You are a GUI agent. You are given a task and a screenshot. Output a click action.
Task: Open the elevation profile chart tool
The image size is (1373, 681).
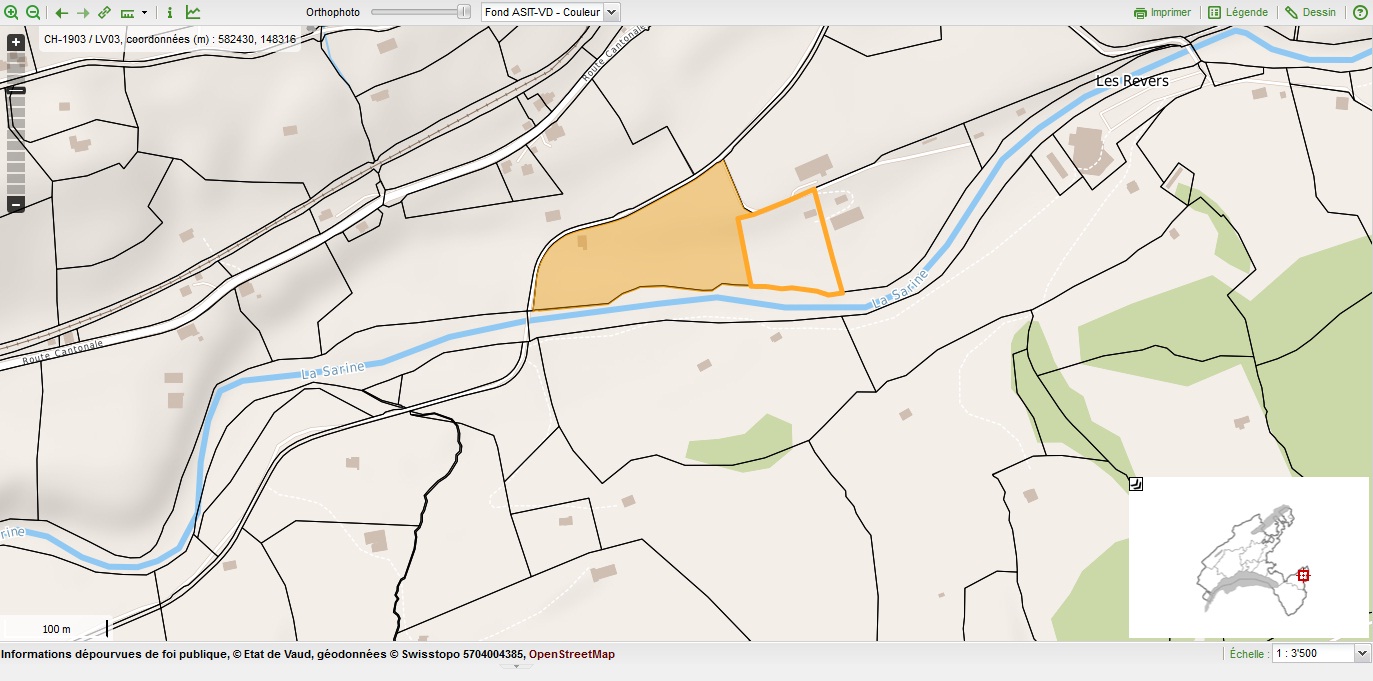pos(193,13)
